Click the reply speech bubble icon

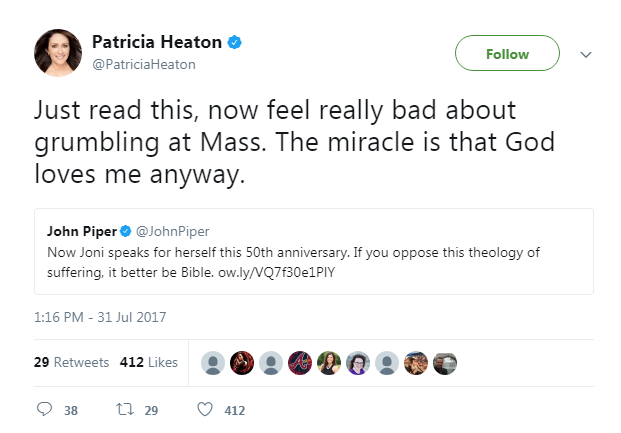click(44, 410)
